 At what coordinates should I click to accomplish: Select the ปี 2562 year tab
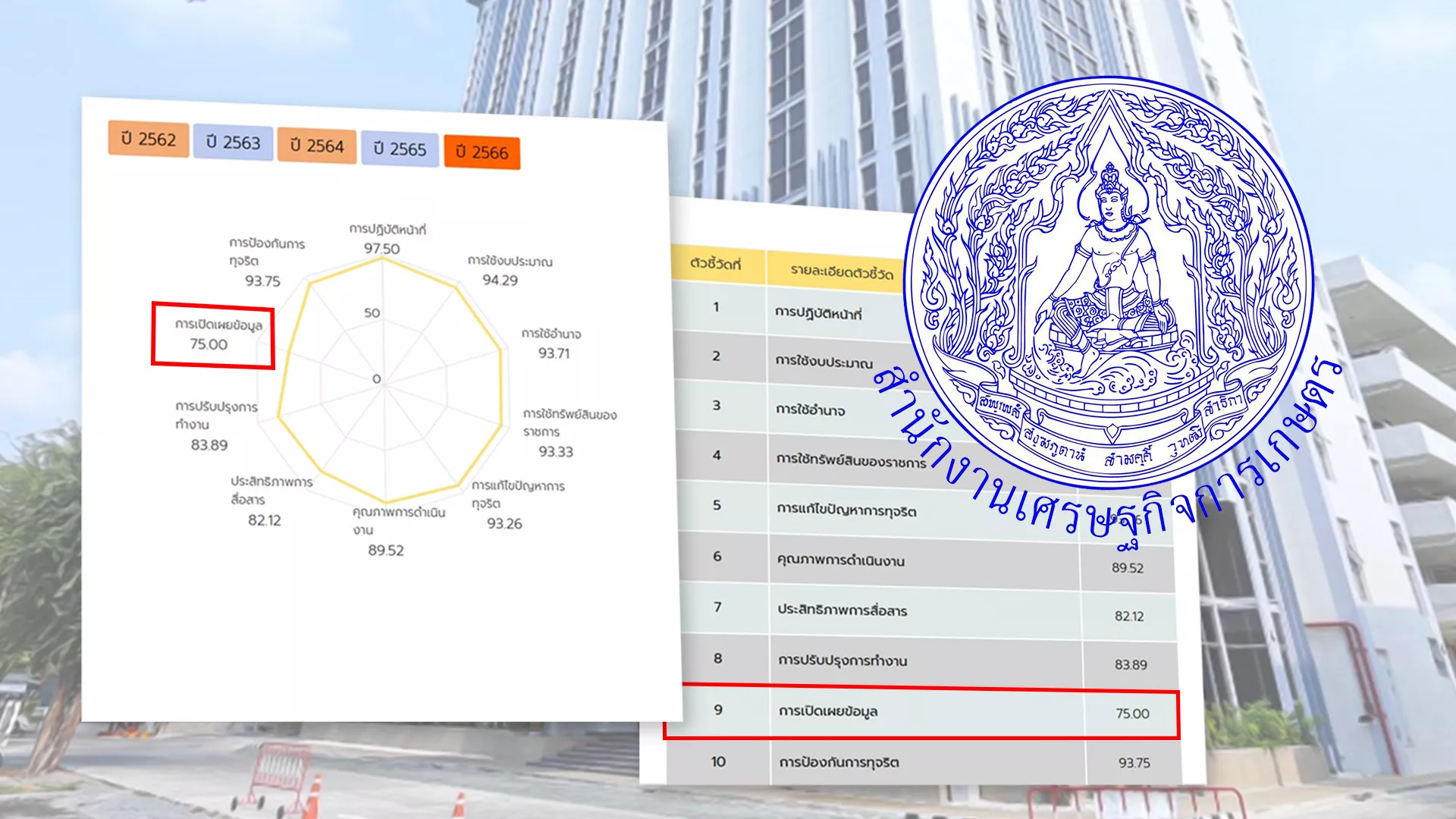coord(149,140)
